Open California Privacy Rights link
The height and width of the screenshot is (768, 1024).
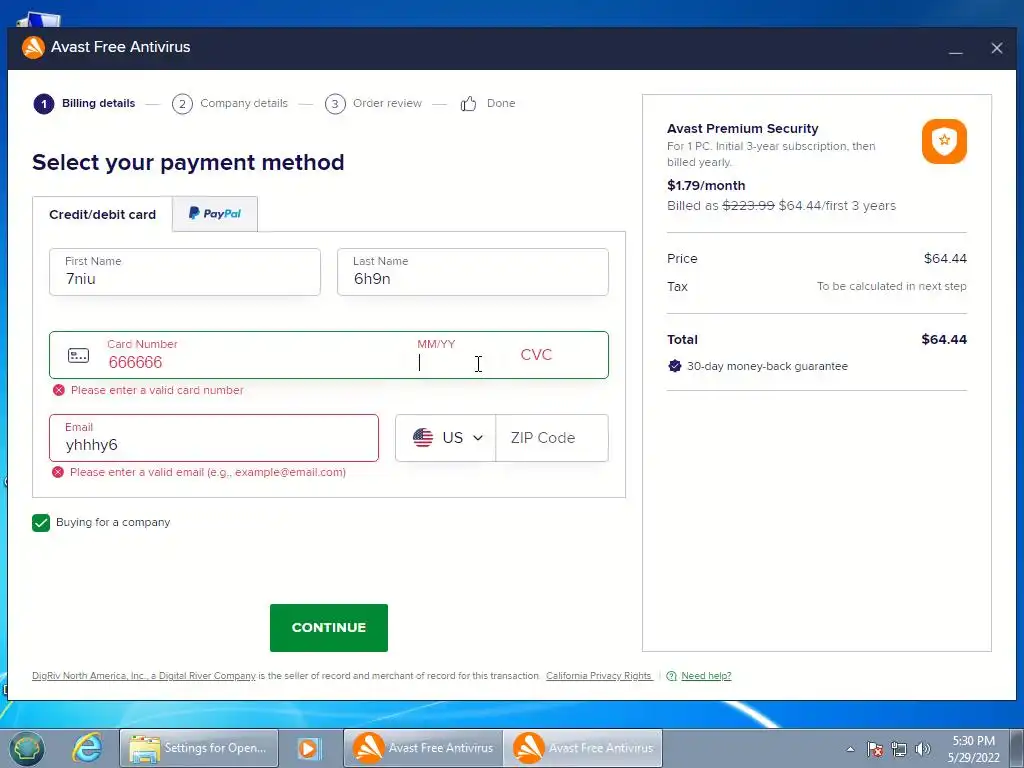[599, 676]
